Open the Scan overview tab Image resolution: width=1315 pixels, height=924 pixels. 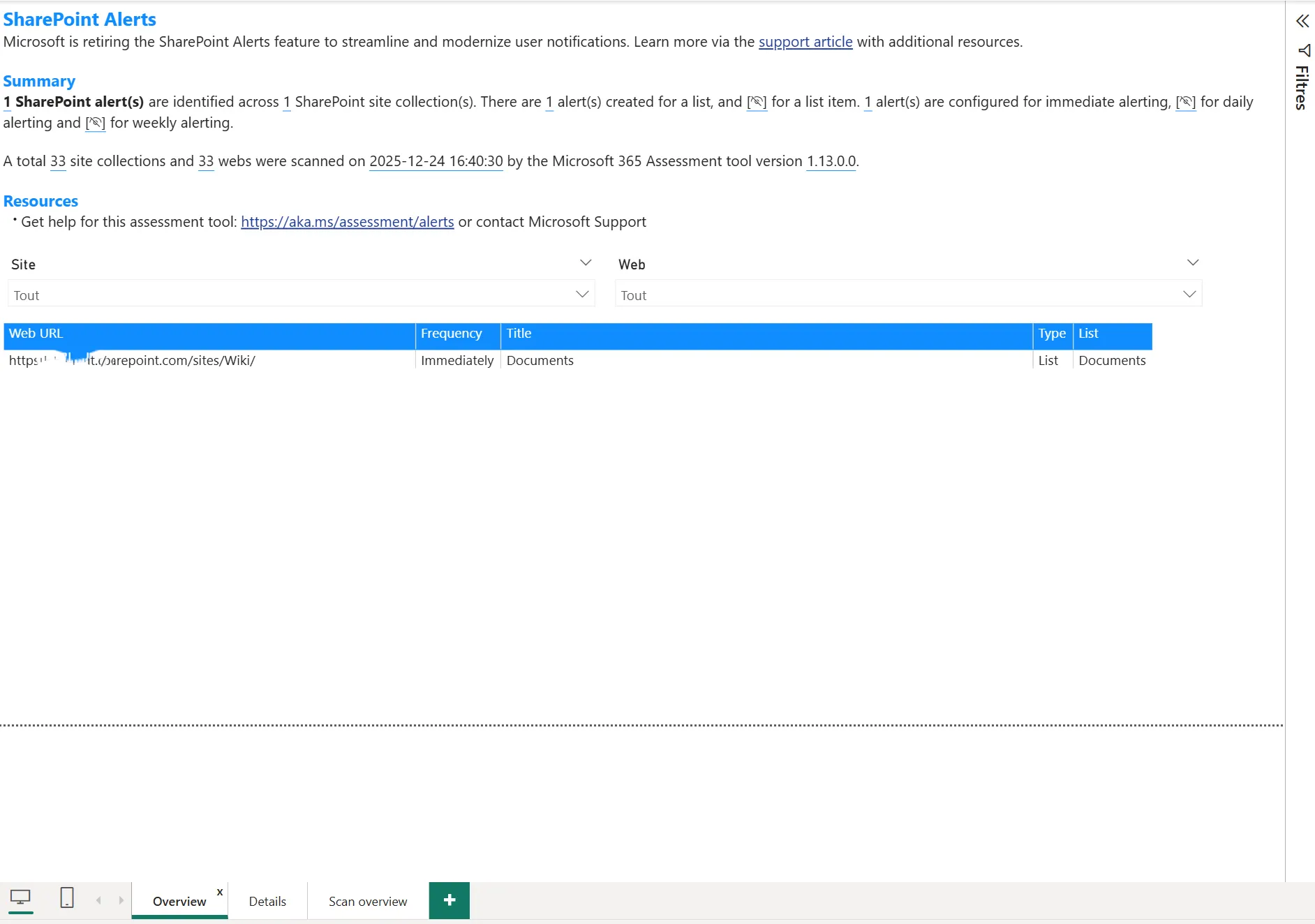point(368,901)
